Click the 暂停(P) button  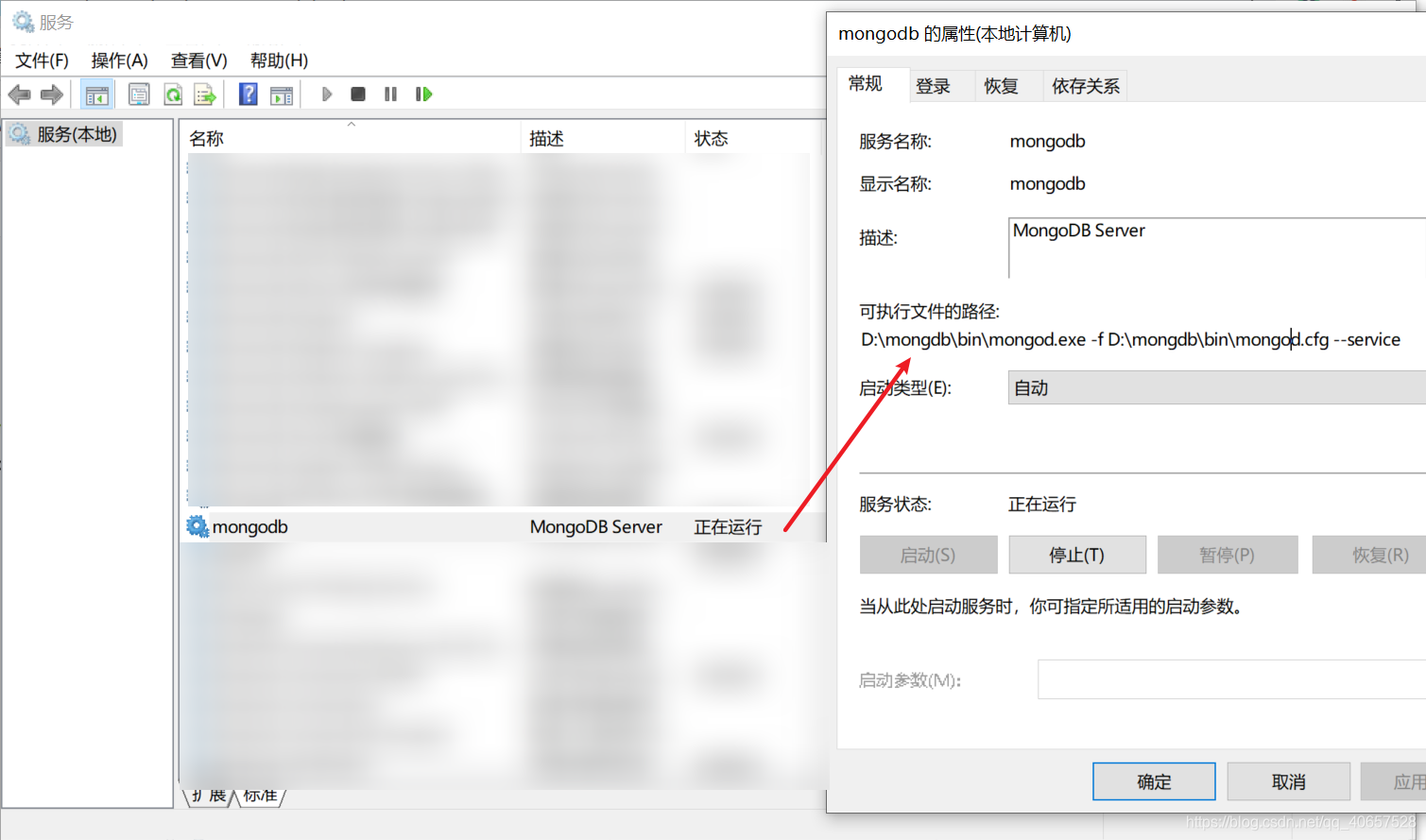1228,555
